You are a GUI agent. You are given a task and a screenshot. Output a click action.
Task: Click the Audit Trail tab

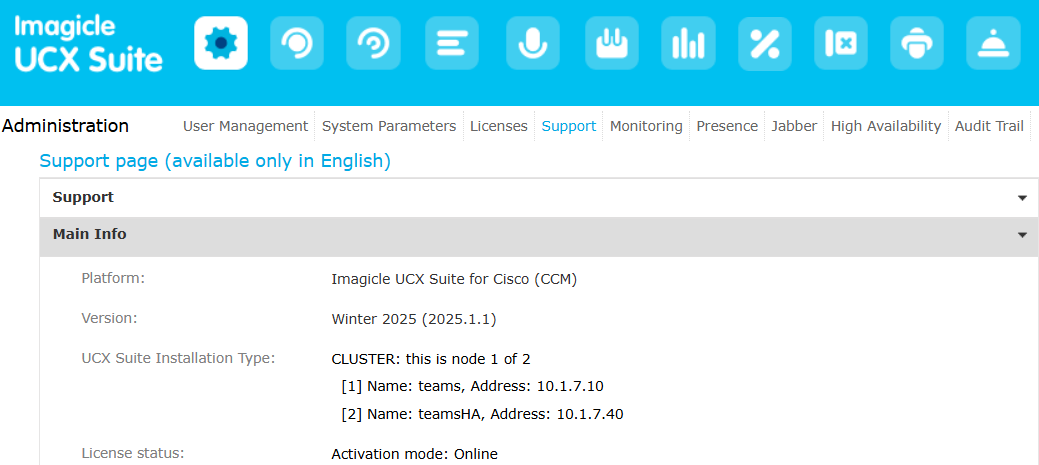989,126
